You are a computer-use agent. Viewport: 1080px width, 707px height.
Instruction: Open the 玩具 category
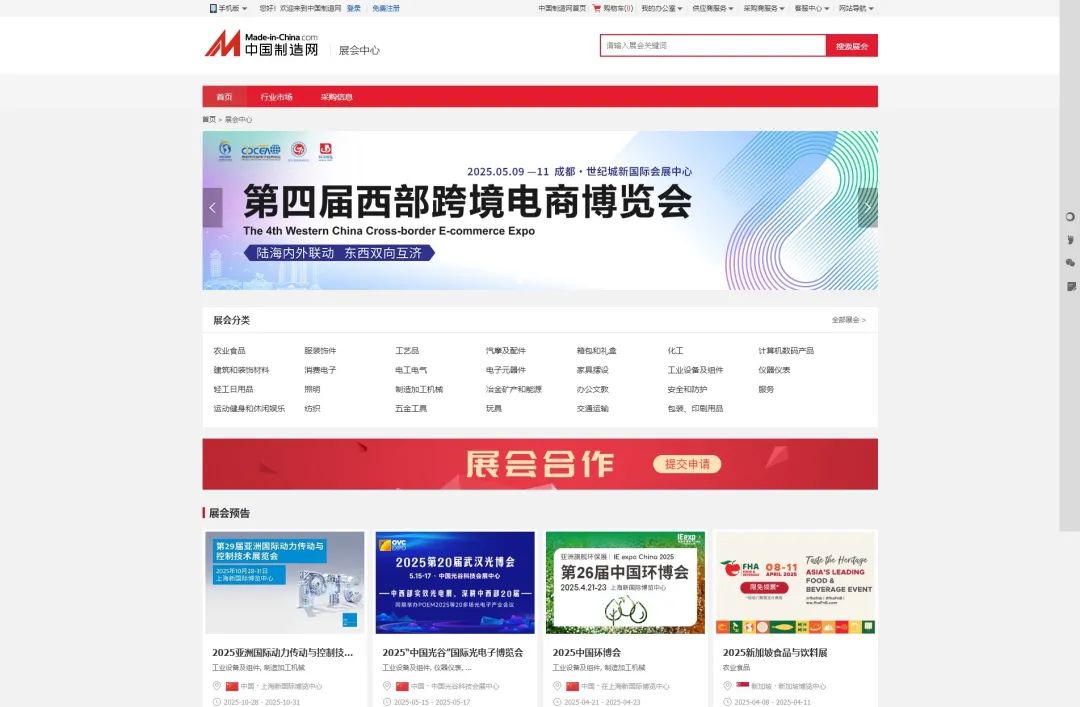pyautogui.click(x=494, y=409)
